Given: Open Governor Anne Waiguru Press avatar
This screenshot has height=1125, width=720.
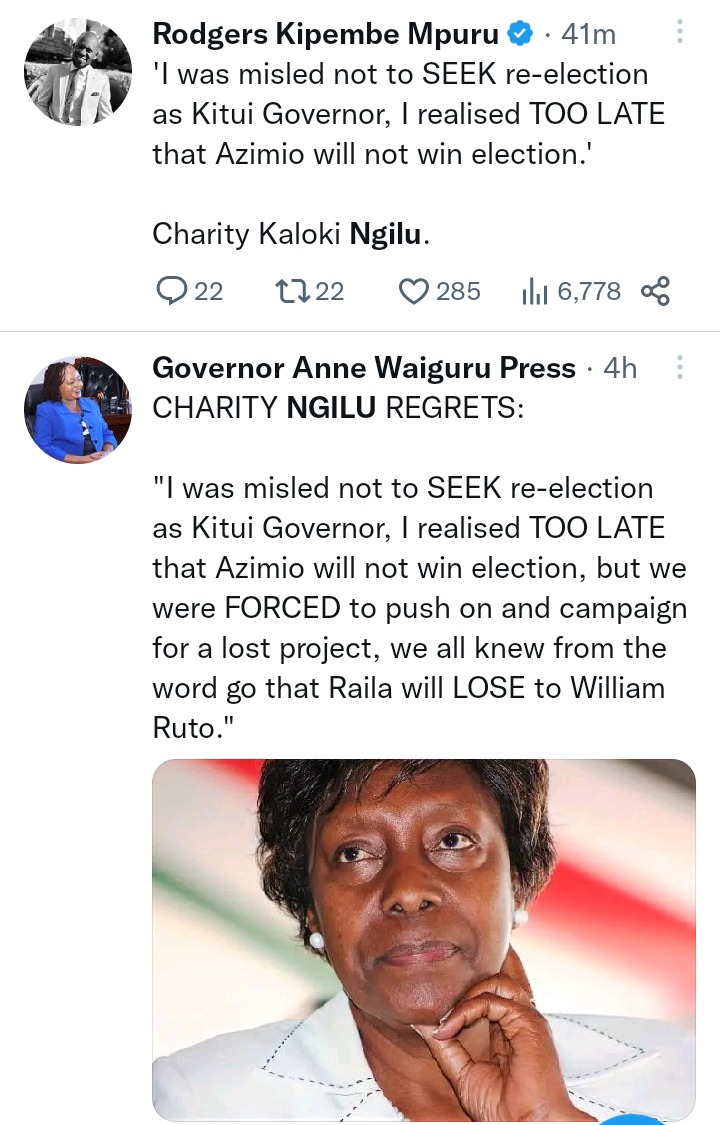Looking at the screenshot, I should point(78,409).
